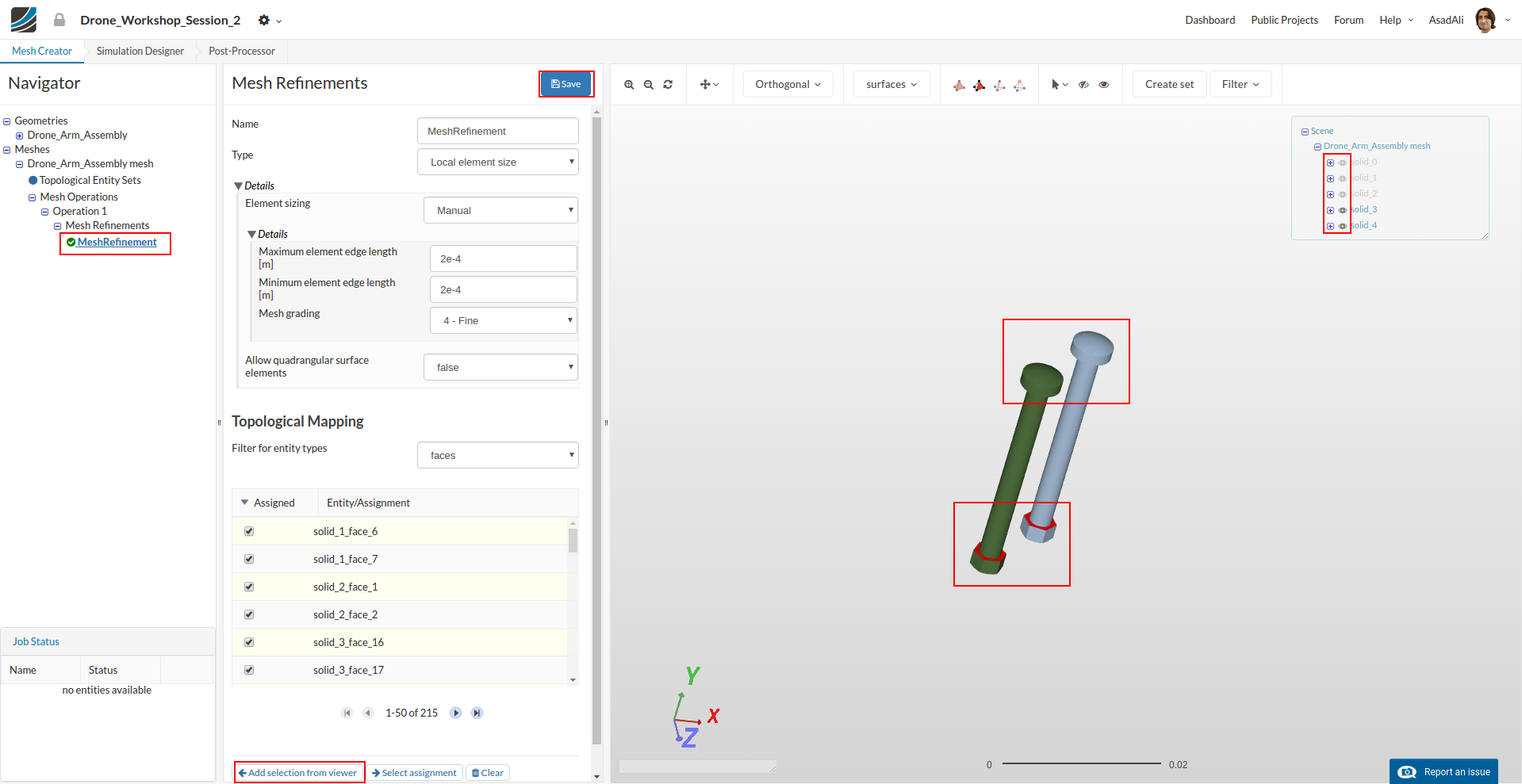Click Add selection from viewer button

click(298, 773)
